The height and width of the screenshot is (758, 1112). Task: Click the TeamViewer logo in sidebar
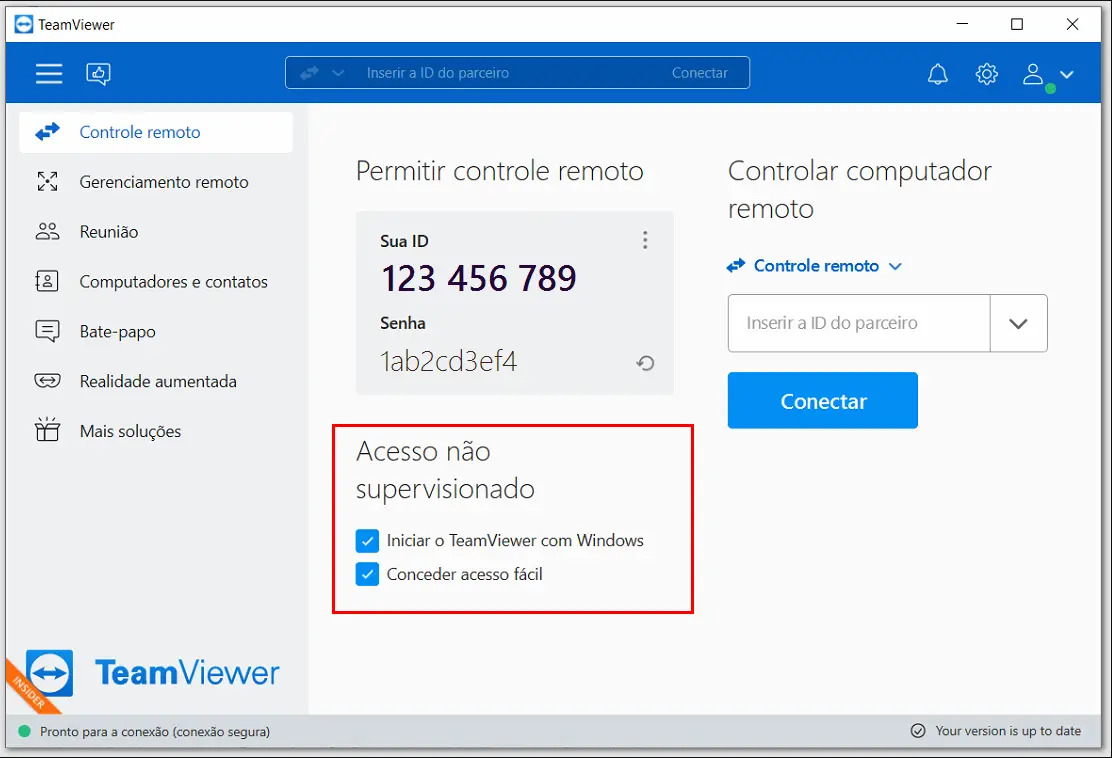[152, 674]
